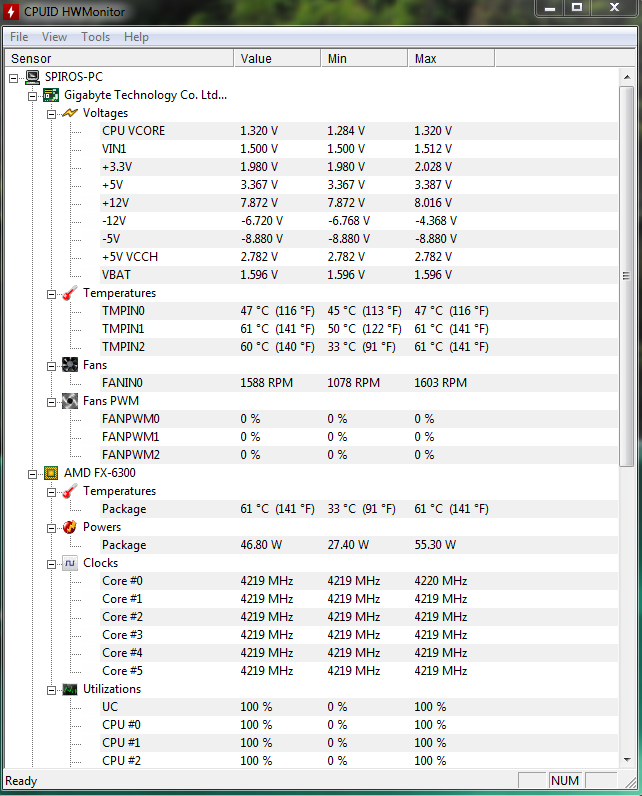Screen dimensions: 642x796
Task: Select the VIN1 voltage row
Action: [359, 149]
